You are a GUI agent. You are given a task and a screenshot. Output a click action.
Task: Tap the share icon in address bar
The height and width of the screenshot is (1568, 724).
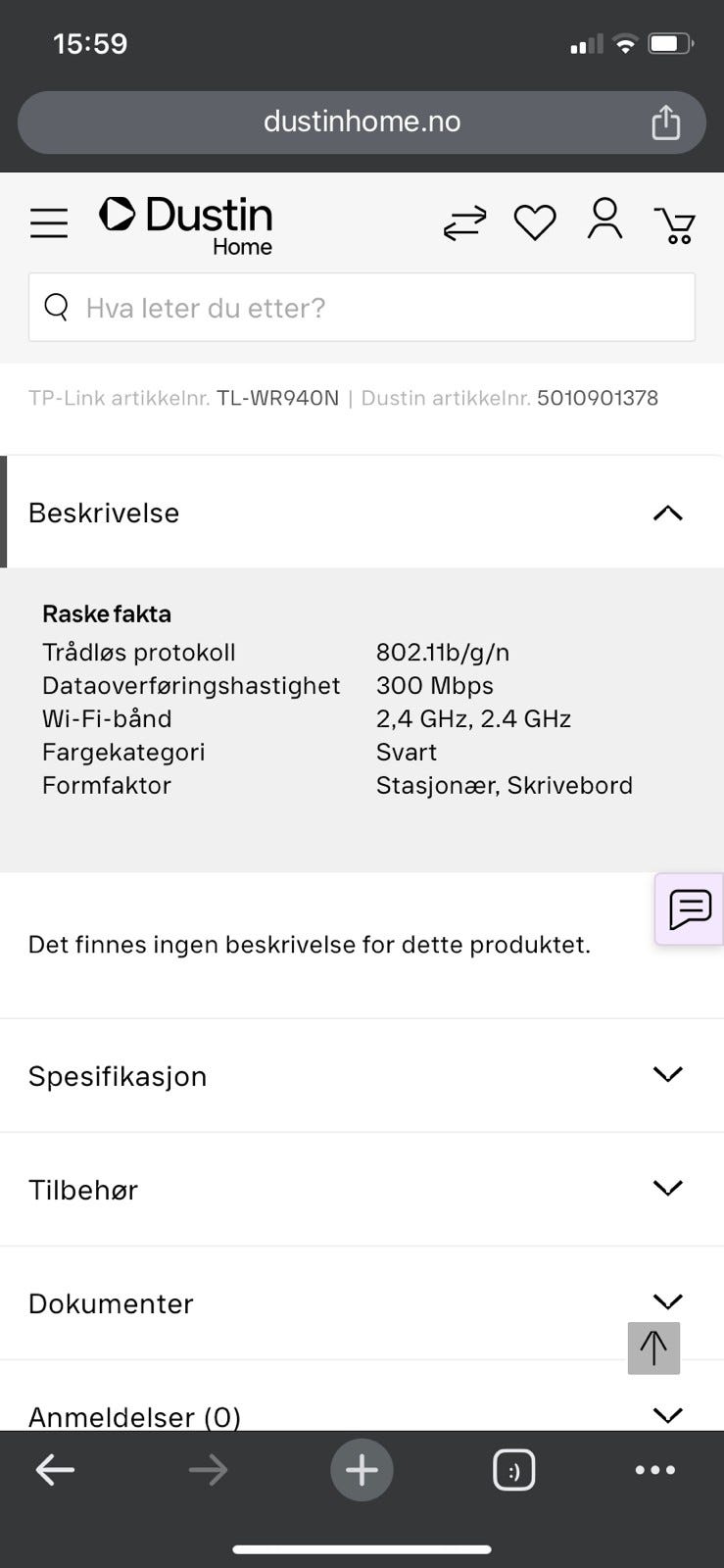point(665,122)
